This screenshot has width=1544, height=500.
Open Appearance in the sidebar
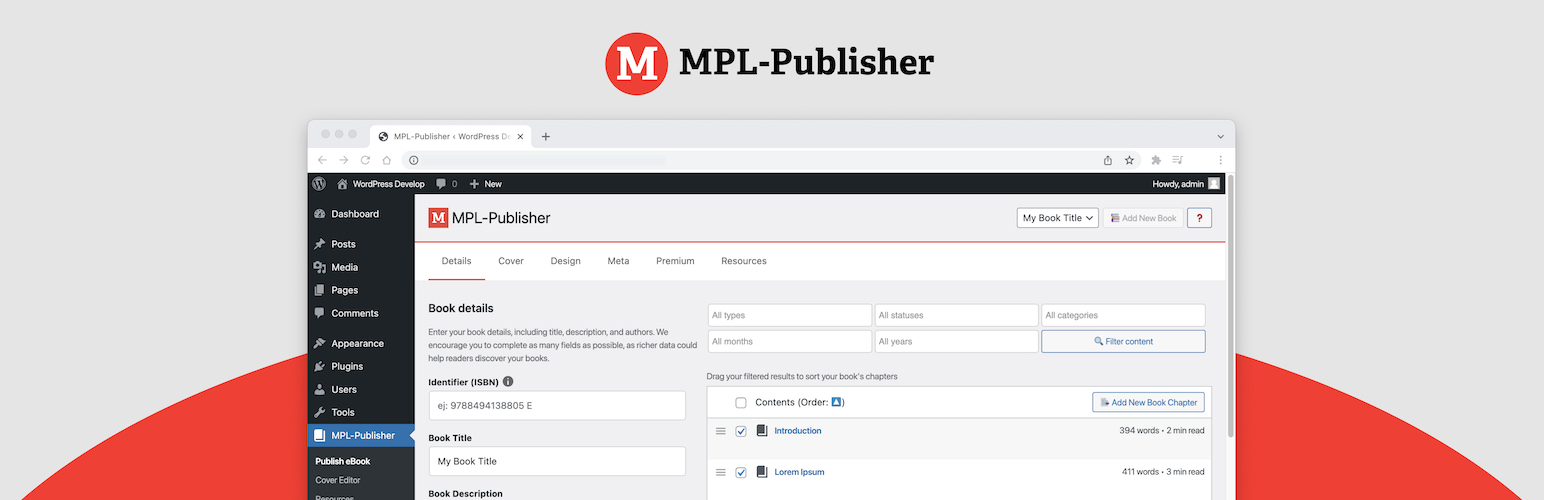361,343
